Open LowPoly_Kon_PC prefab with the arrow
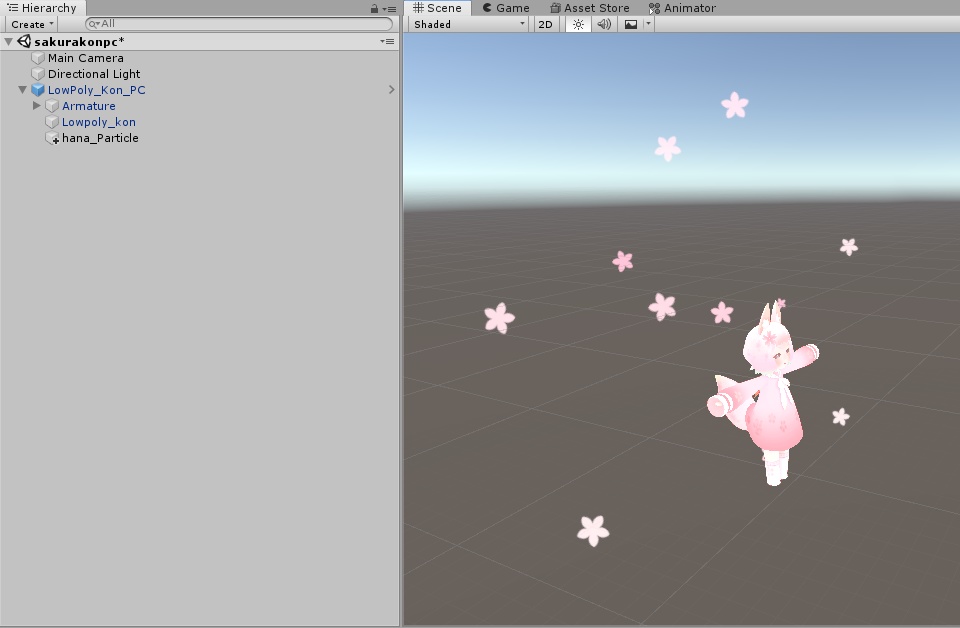 391,90
